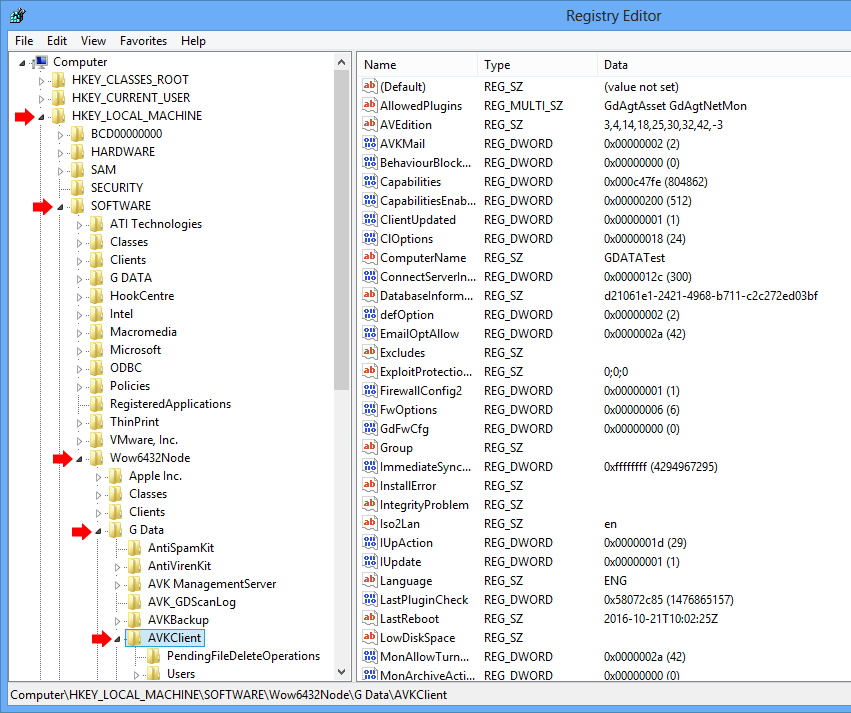Click tree scrollbar up arrow
Image resolution: width=851 pixels, height=713 pixels.
point(341,62)
